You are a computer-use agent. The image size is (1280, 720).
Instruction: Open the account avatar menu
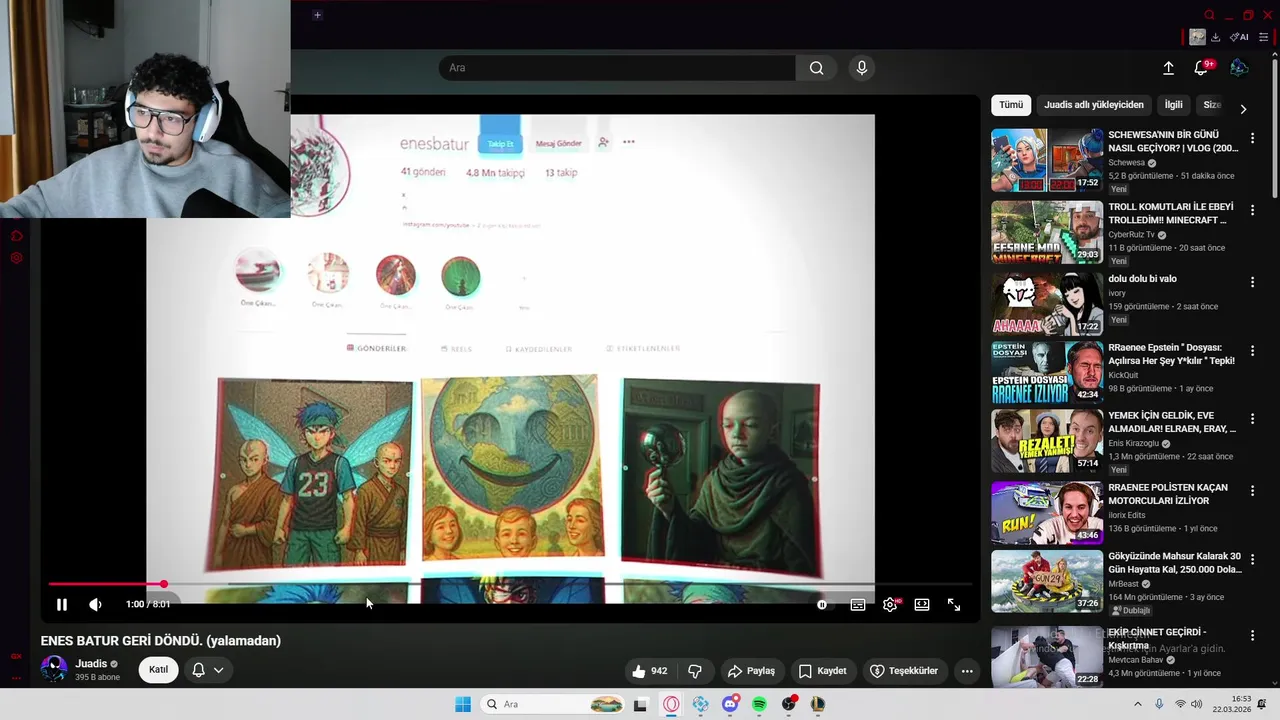pyautogui.click(x=1239, y=68)
